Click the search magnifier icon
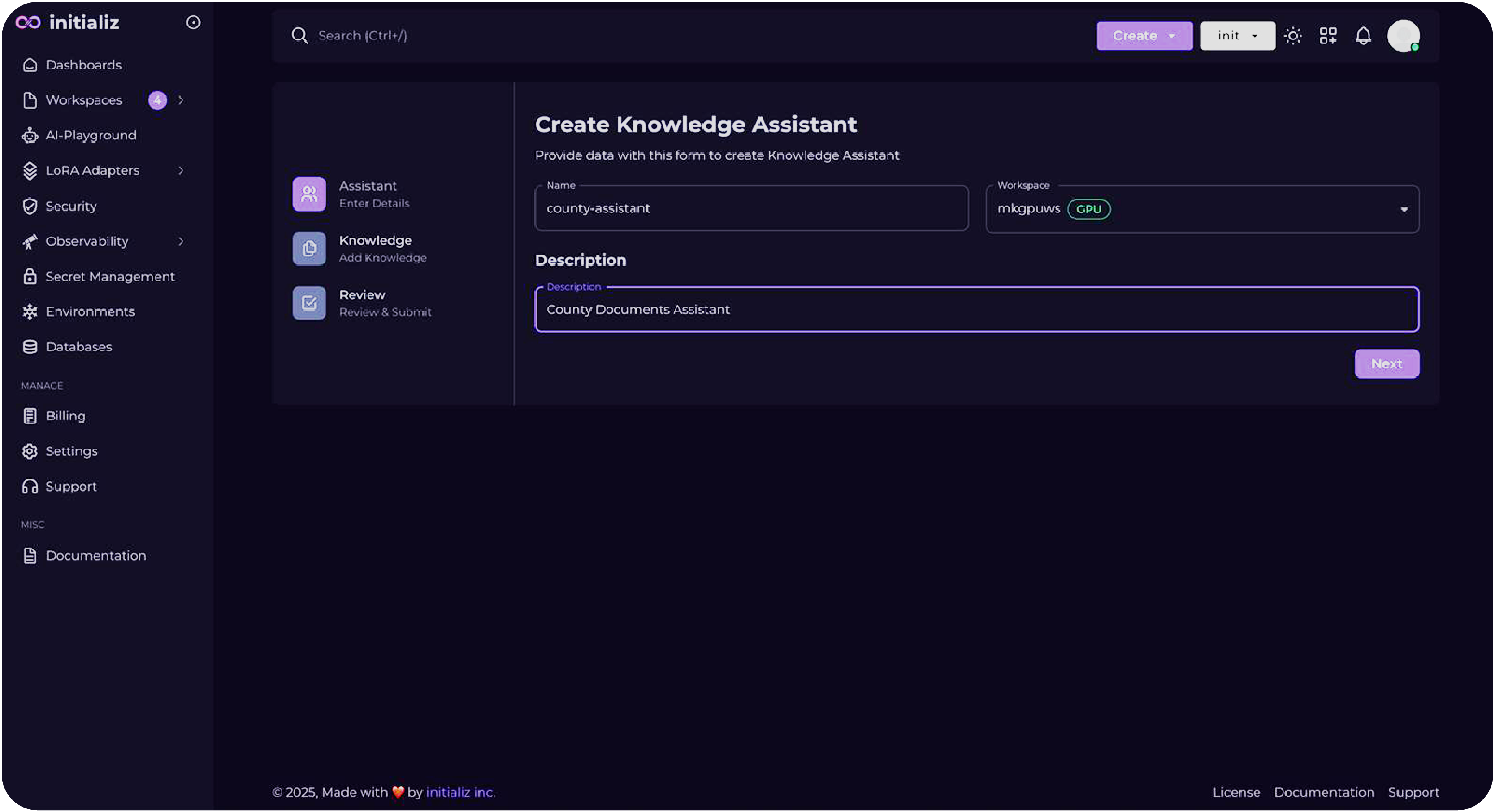The height and width of the screenshot is (812, 1495). click(299, 36)
